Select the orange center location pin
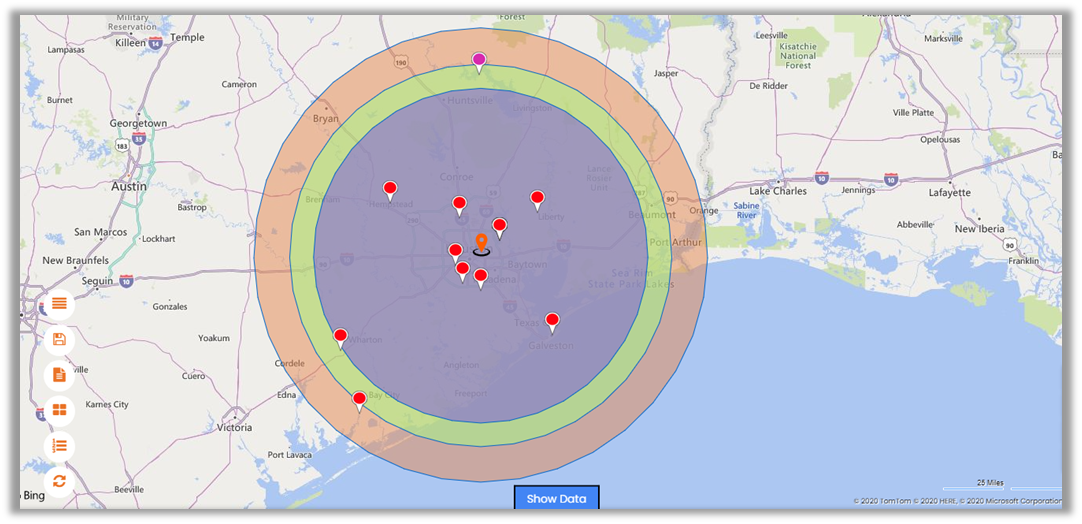Image resolution: width=1082 pixels, height=524 pixels. [481, 243]
